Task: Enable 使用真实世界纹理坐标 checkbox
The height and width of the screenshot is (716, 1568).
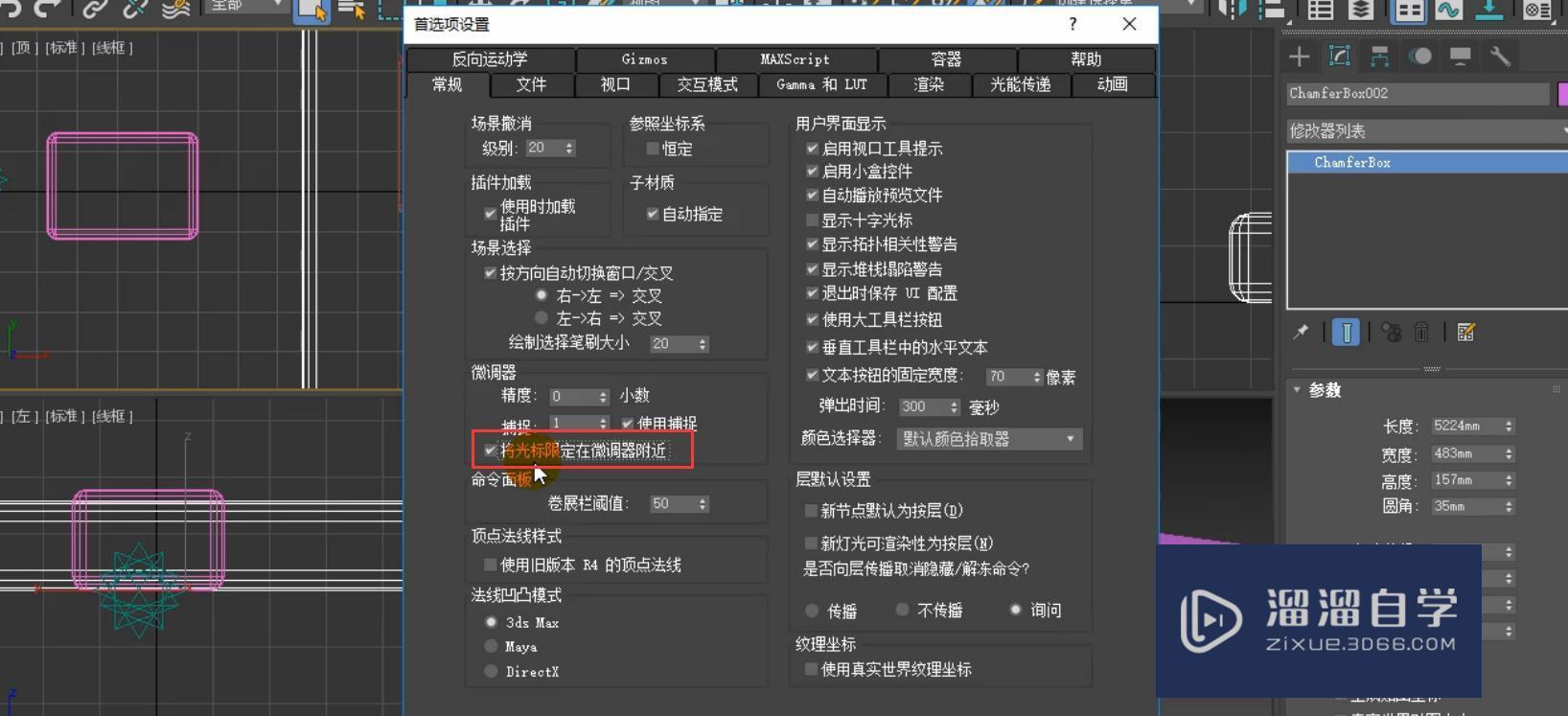Action: (812, 669)
